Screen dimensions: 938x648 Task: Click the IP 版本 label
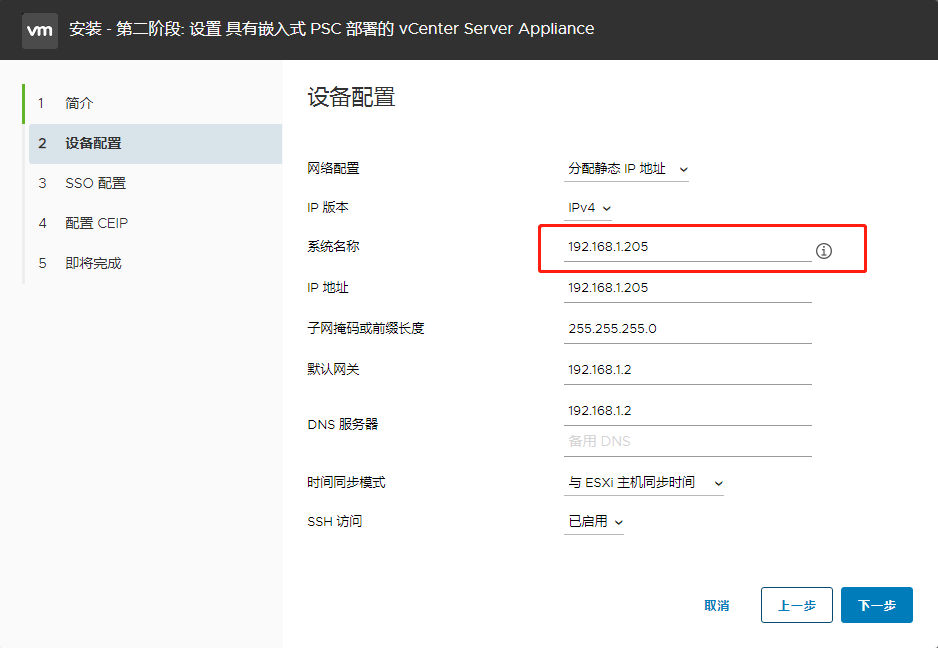[x=328, y=208]
